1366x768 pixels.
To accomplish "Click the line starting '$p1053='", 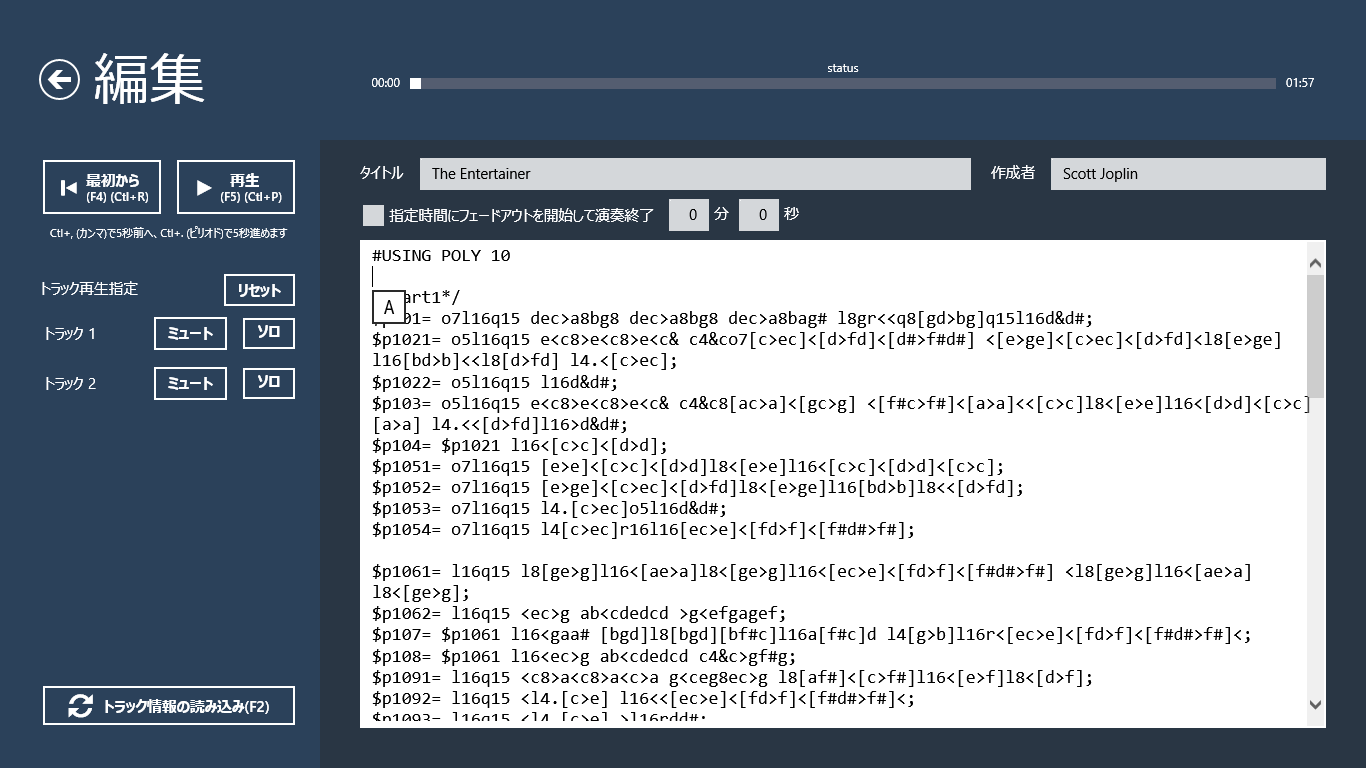I will pyautogui.click(x=549, y=508).
